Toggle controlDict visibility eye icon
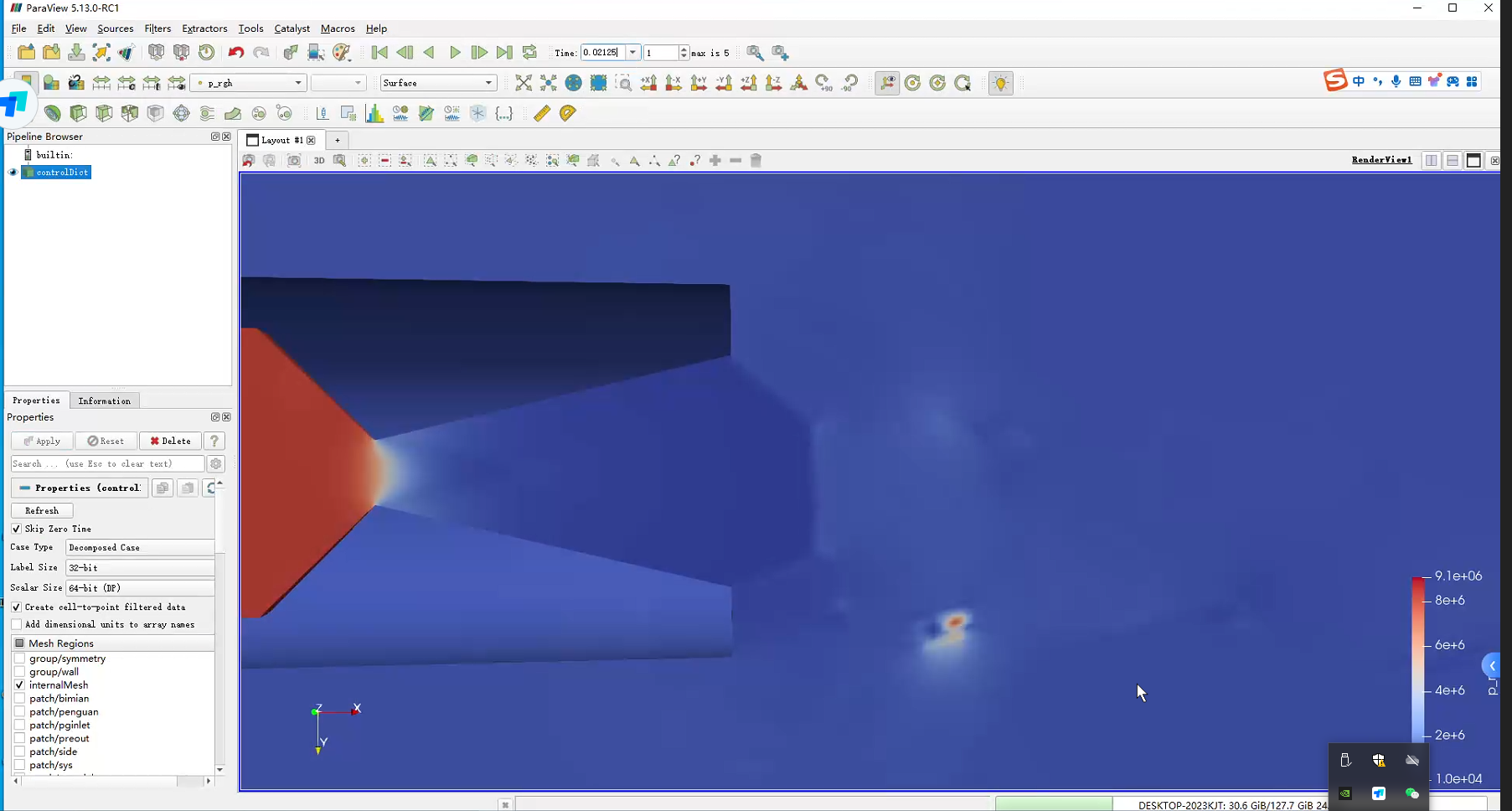The height and width of the screenshot is (811, 1512). pyautogui.click(x=13, y=173)
